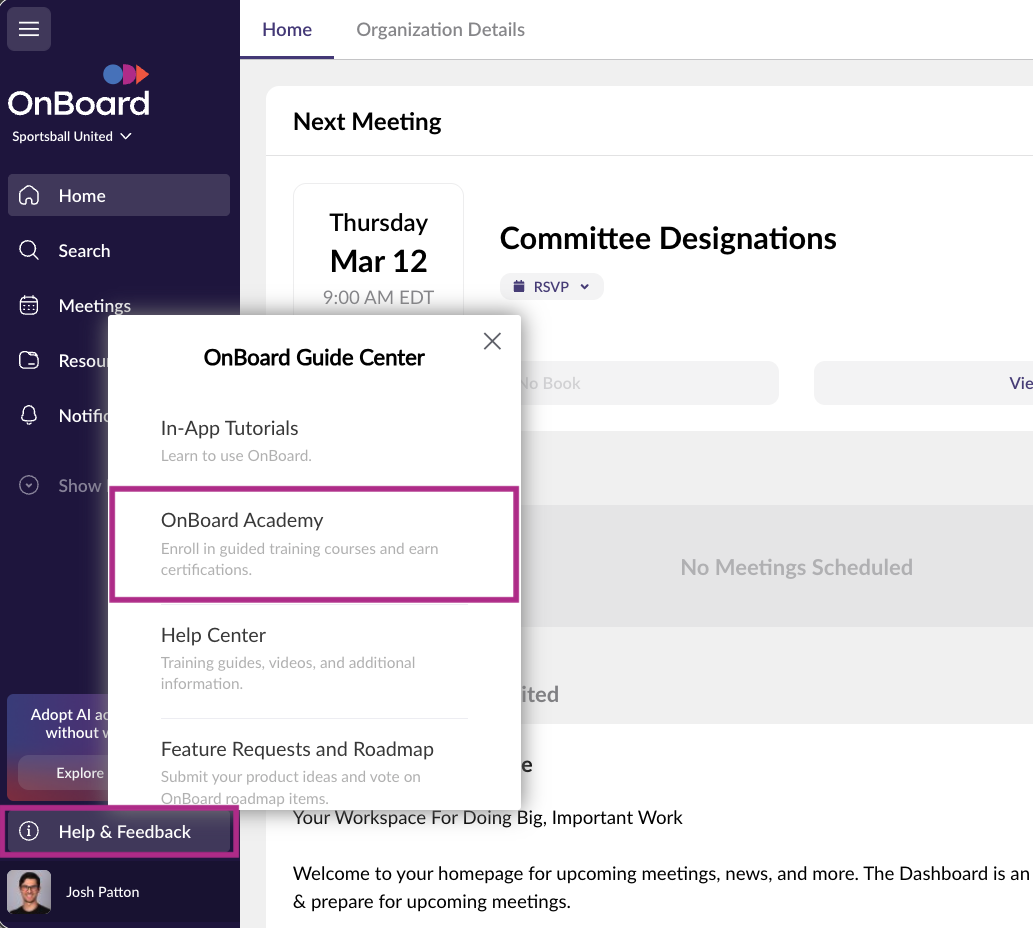Image resolution: width=1033 pixels, height=928 pixels.
Task: Click the Notifications bell icon
Action: (30, 416)
